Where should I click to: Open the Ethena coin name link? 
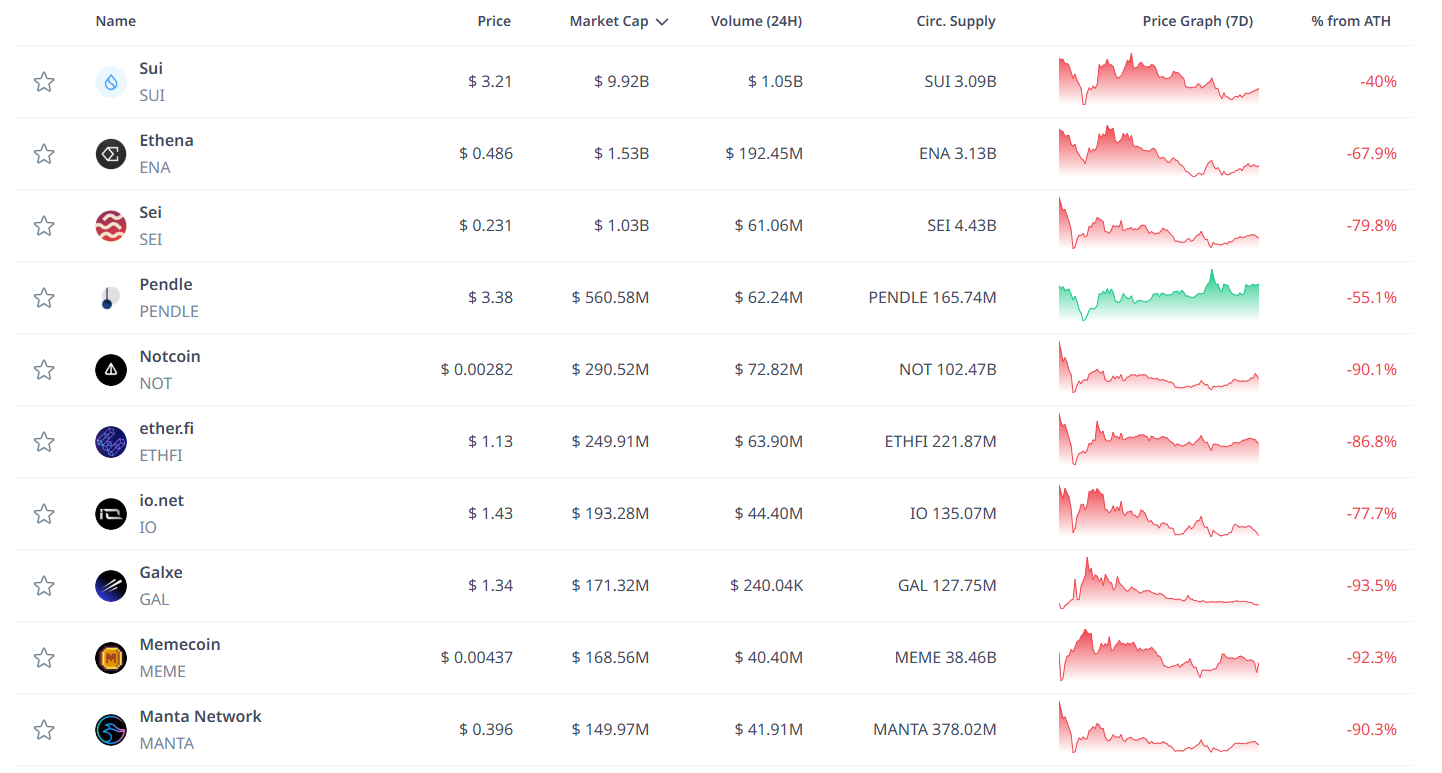click(x=166, y=140)
